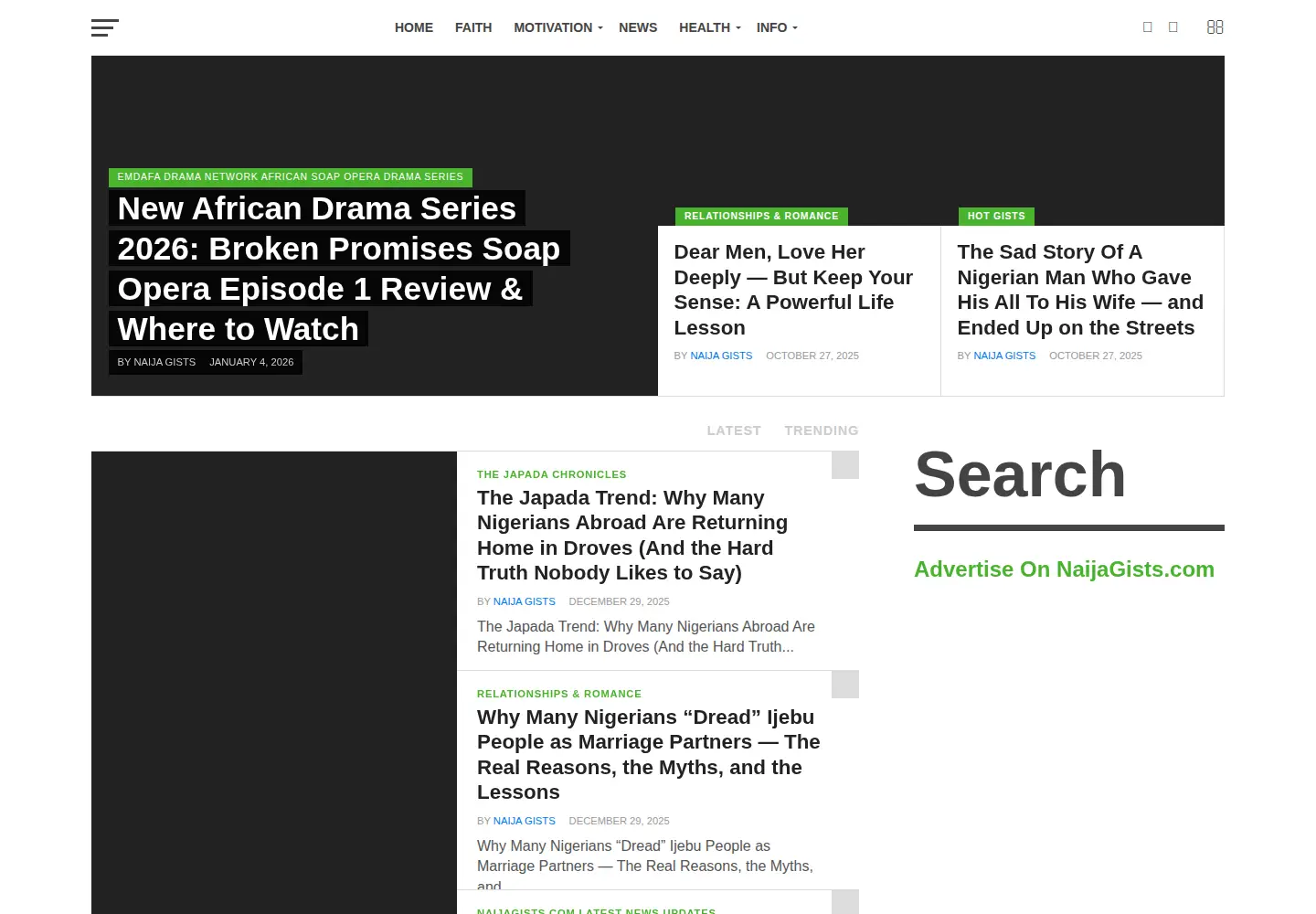This screenshot has width=1316, height=914.
Task: Open the FAITH menu item
Action: click(473, 27)
